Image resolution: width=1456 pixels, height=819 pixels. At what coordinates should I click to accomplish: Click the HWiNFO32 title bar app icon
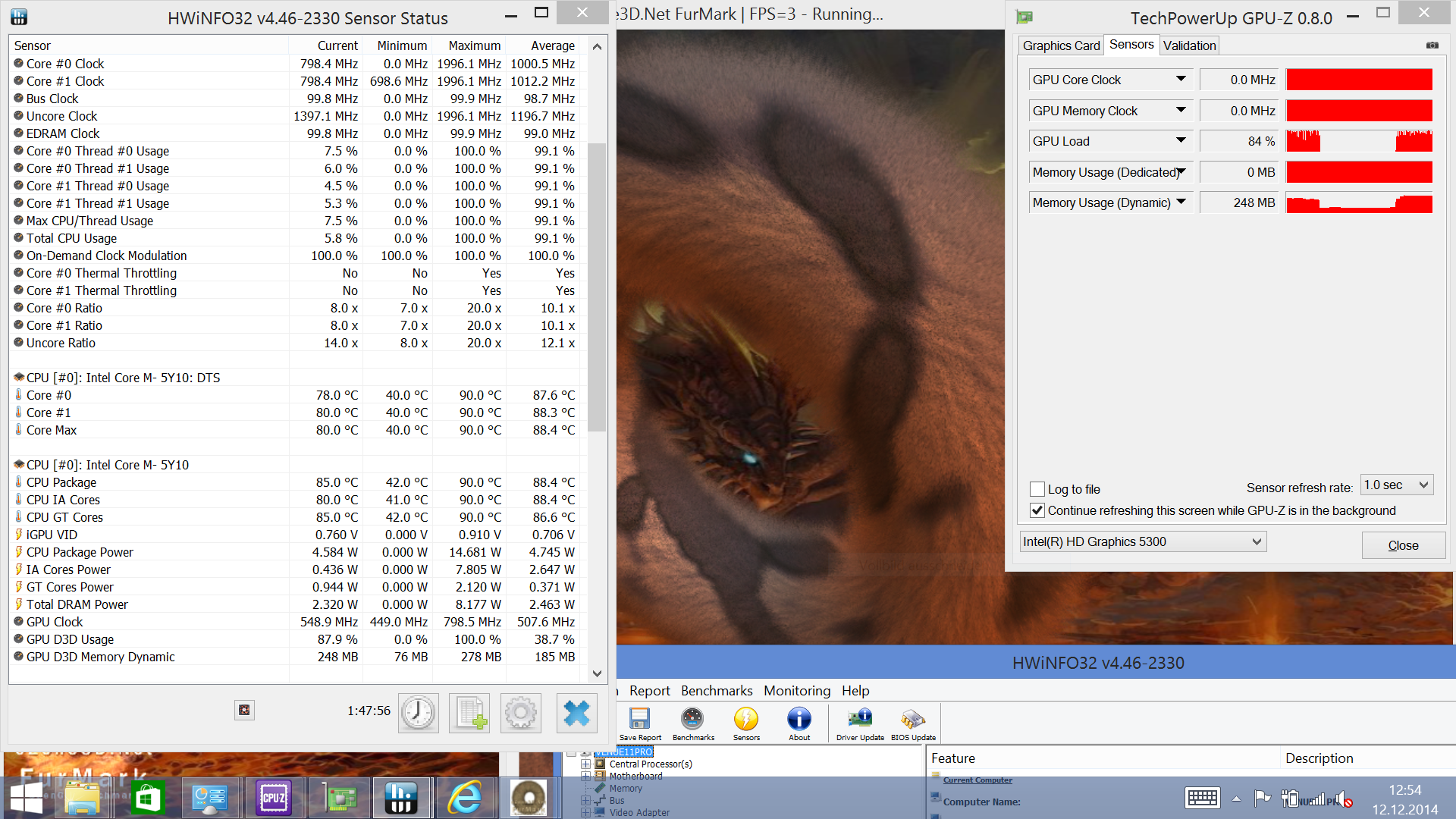coord(19,17)
